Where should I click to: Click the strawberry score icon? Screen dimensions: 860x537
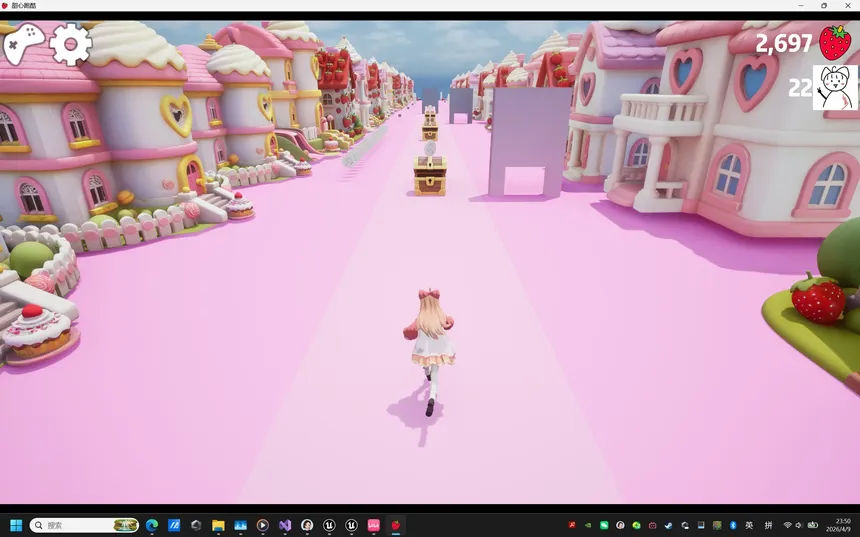coord(835,42)
